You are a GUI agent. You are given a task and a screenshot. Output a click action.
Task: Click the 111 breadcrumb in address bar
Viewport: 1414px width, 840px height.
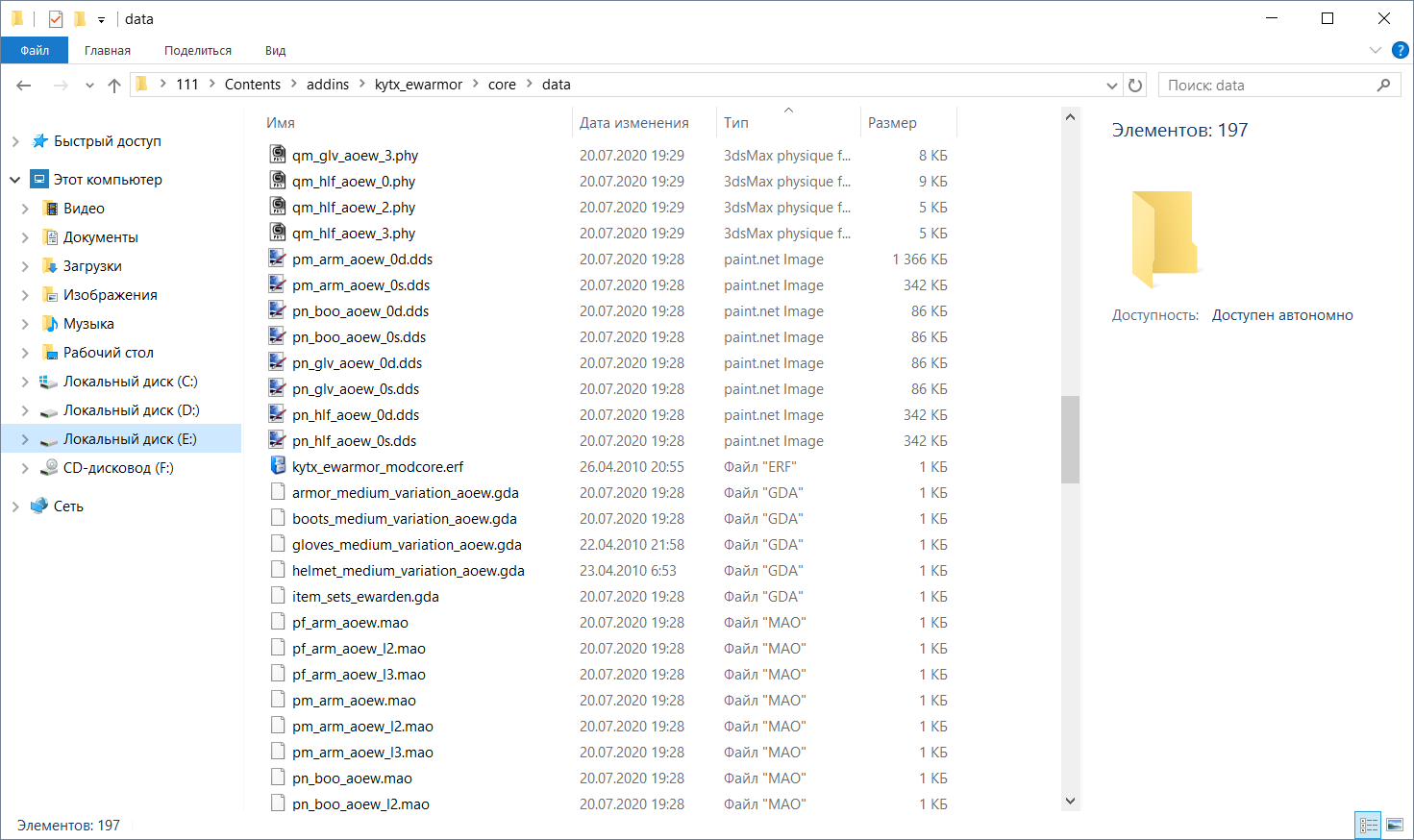[187, 85]
